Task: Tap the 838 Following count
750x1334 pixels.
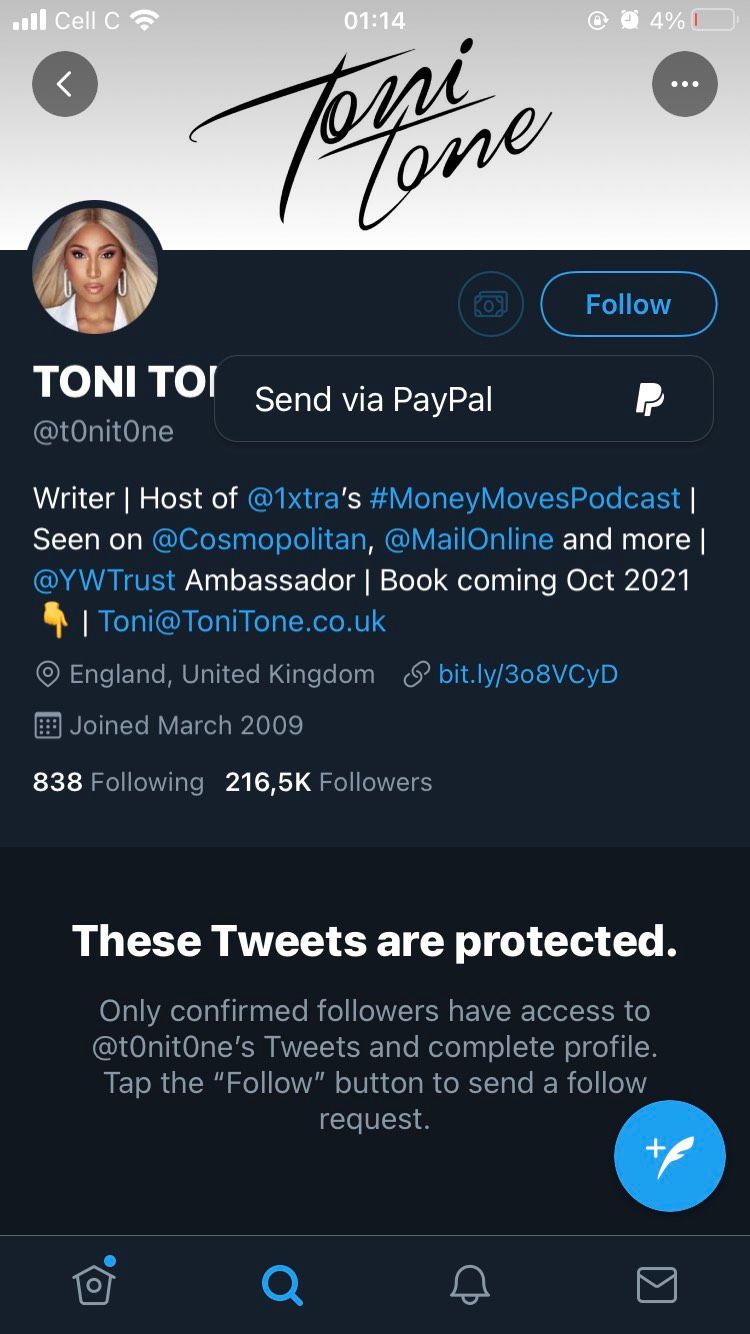Action: click(118, 782)
